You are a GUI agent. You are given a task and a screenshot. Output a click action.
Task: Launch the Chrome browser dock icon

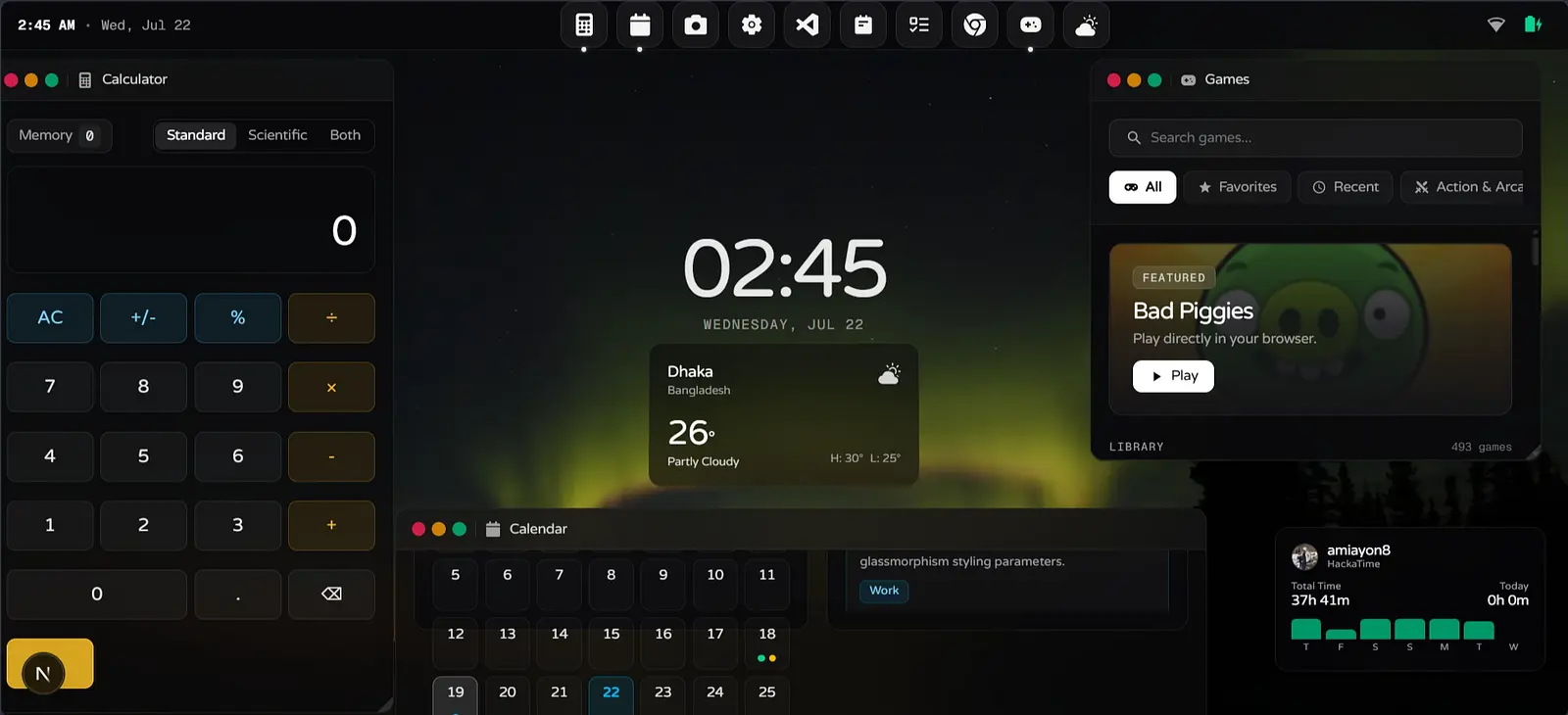[975, 24]
